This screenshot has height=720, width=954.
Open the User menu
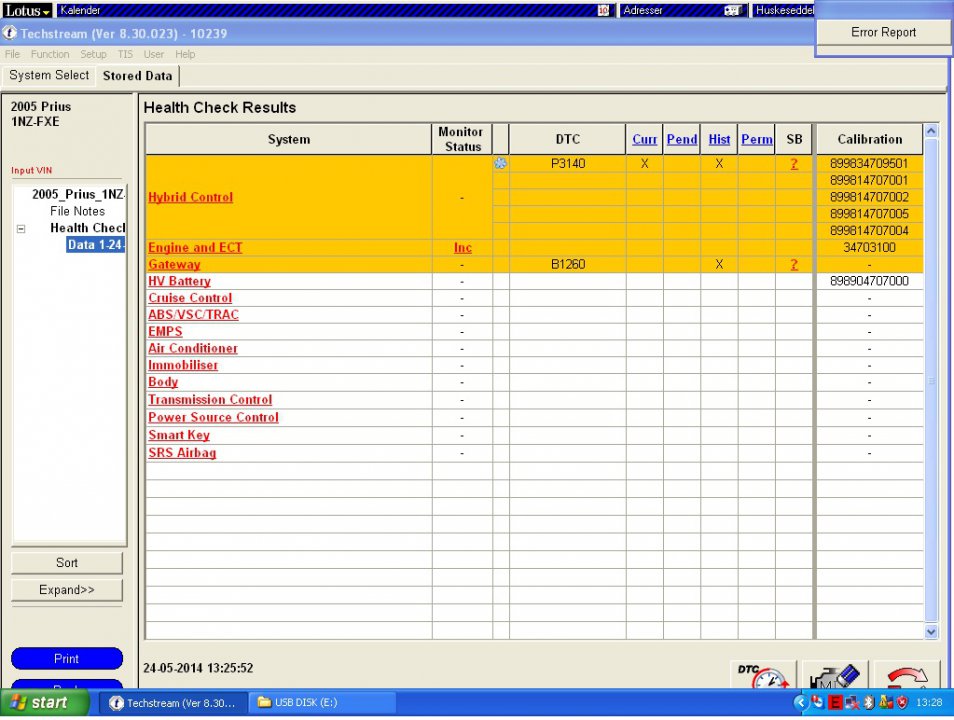click(154, 54)
